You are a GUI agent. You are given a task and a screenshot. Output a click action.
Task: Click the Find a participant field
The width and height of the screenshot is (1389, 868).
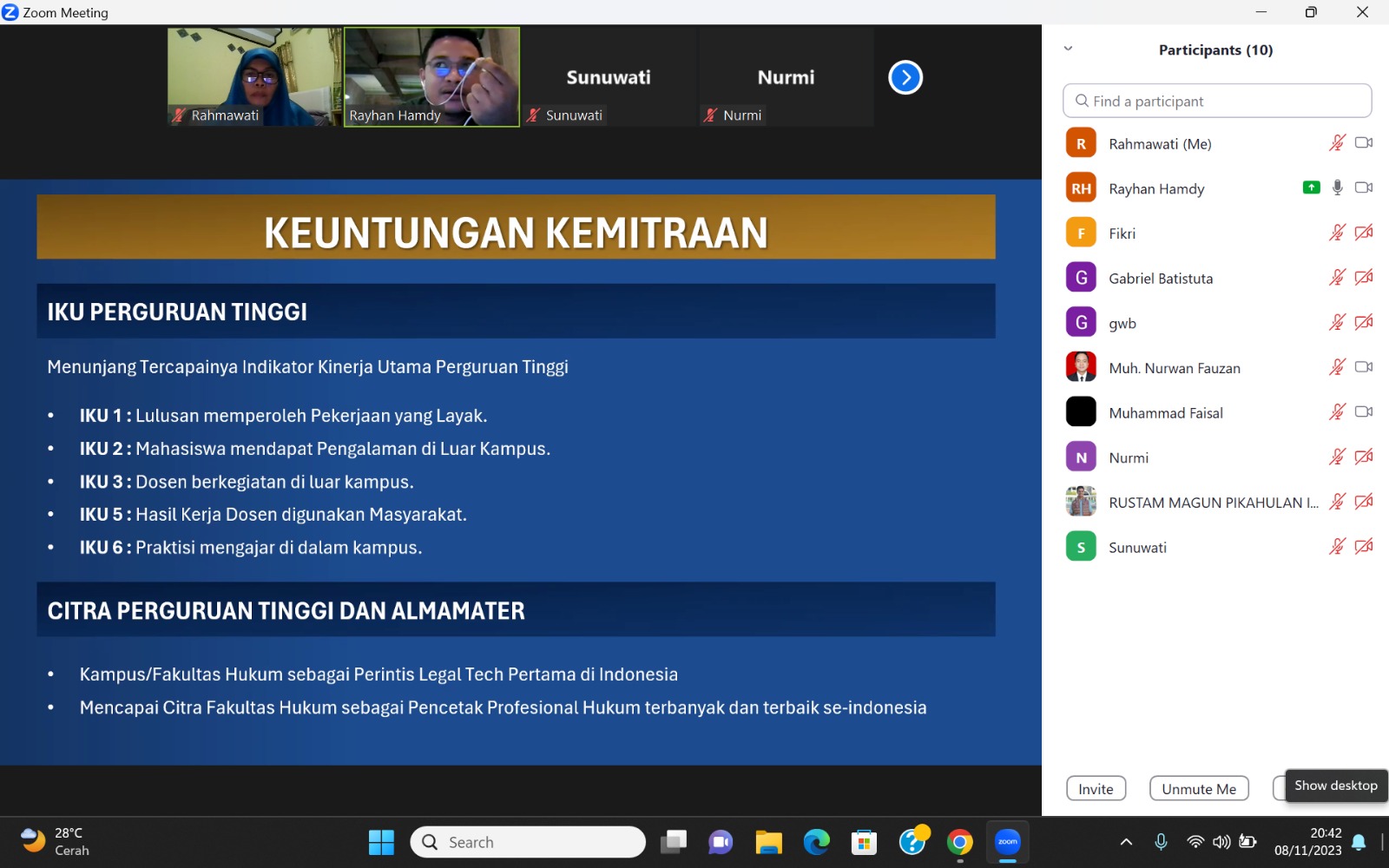pyautogui.click(x=1216, y=101)
